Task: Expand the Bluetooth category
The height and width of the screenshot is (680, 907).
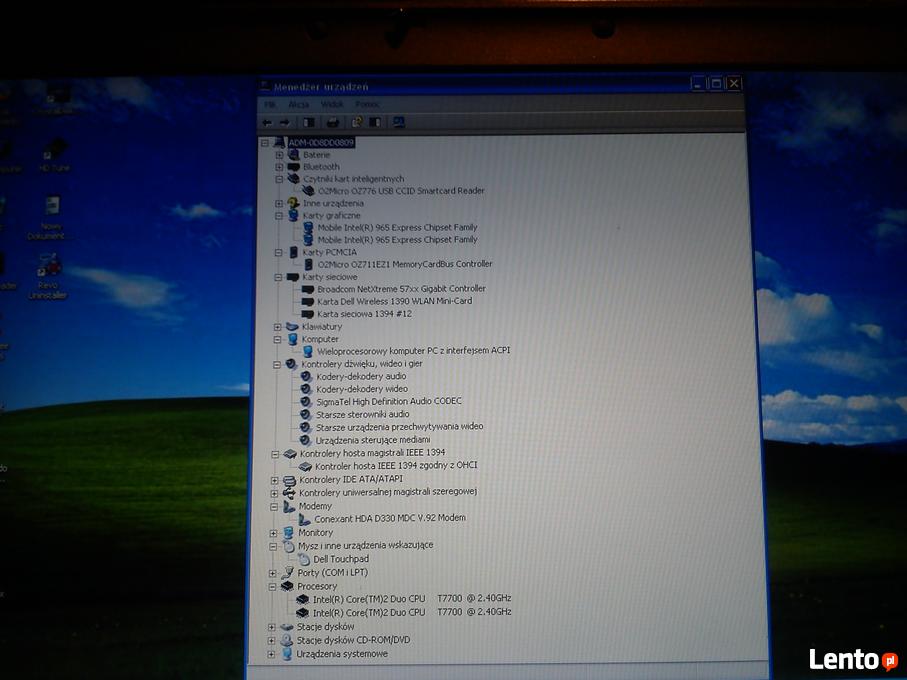Action: [279, 167]
